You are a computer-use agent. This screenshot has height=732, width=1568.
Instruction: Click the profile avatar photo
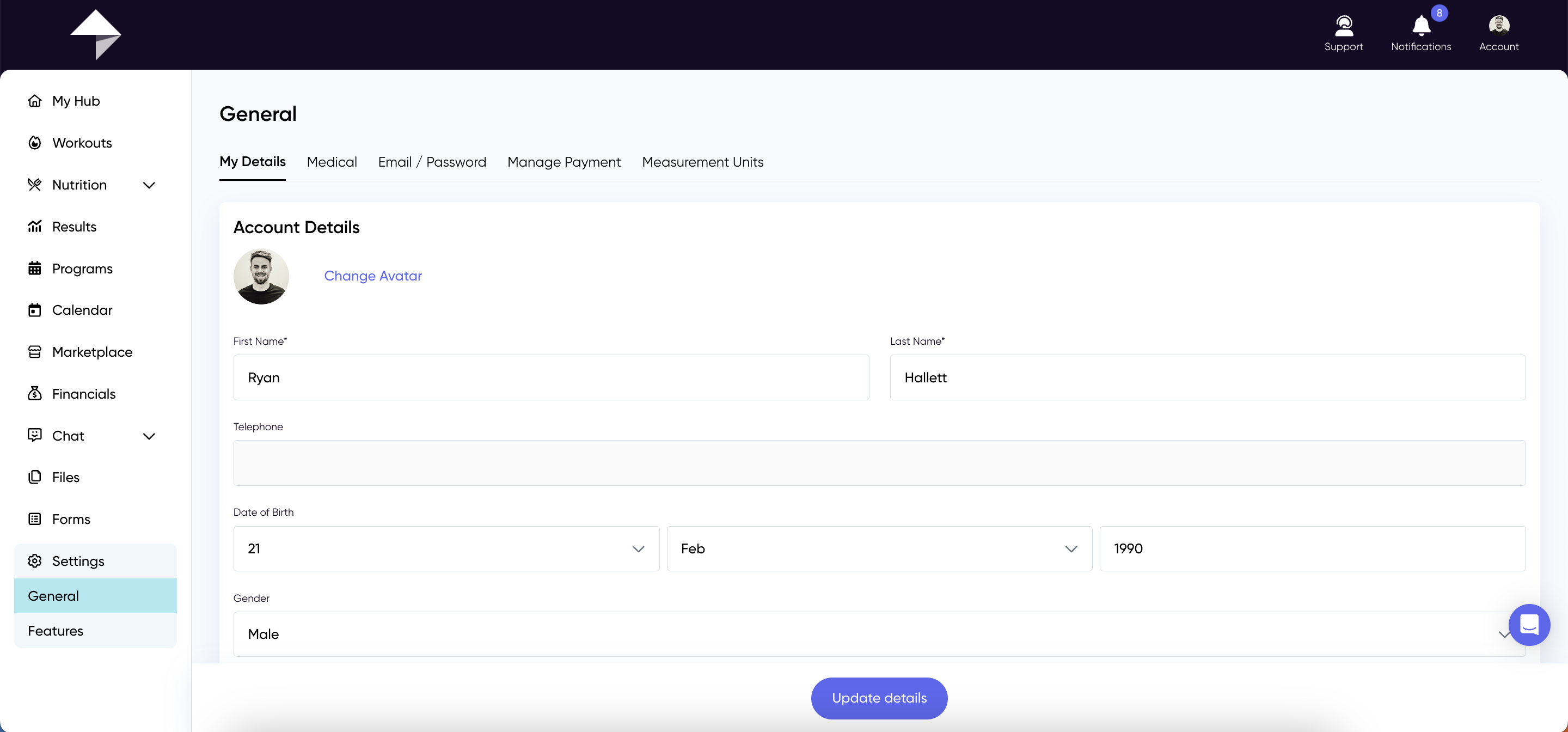coord(261,277)
